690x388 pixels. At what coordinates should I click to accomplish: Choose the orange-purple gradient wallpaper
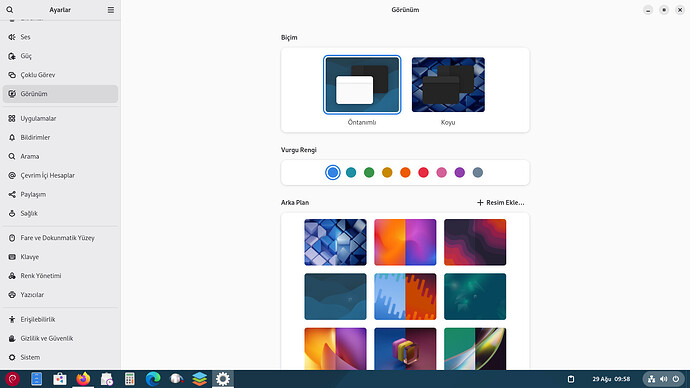[405, 242]
